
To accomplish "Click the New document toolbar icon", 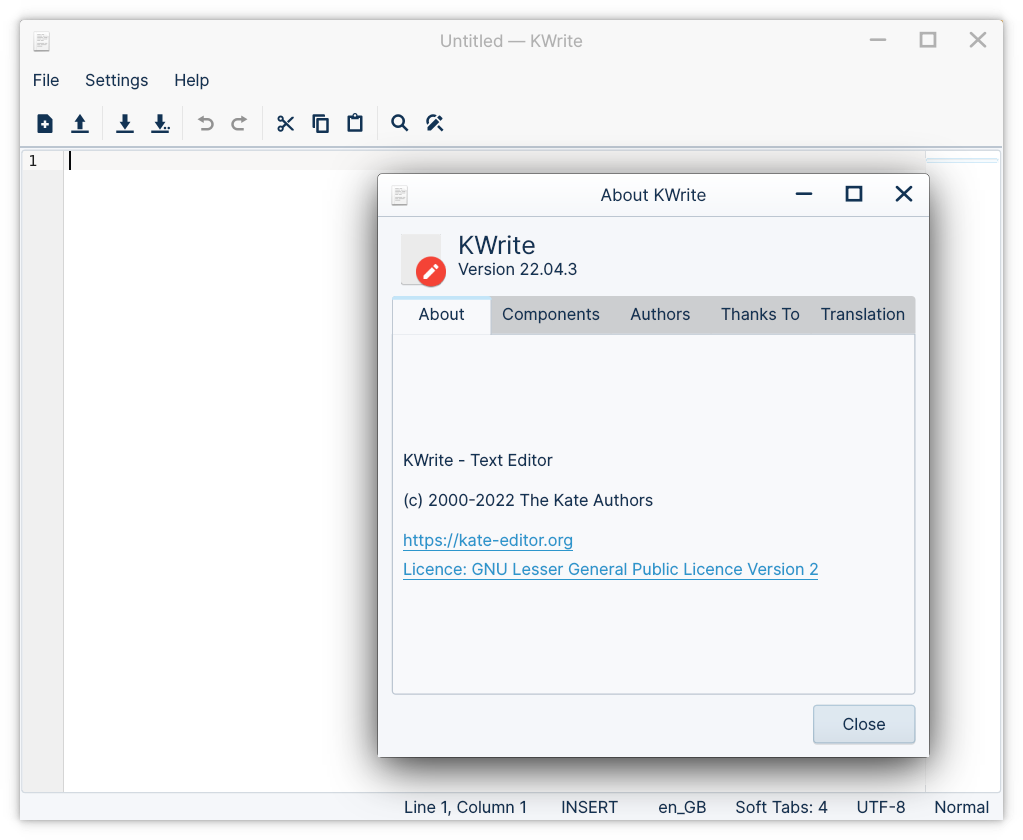I will (44, 123).
